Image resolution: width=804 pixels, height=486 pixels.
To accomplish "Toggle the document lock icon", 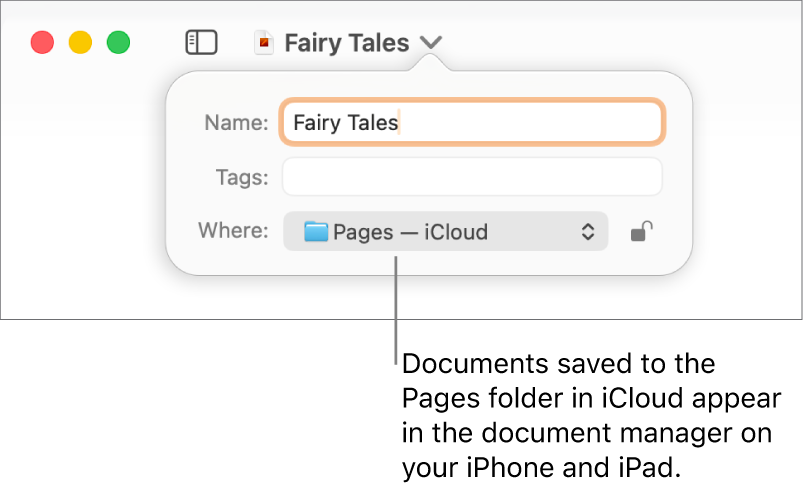I will click(641, 231).
